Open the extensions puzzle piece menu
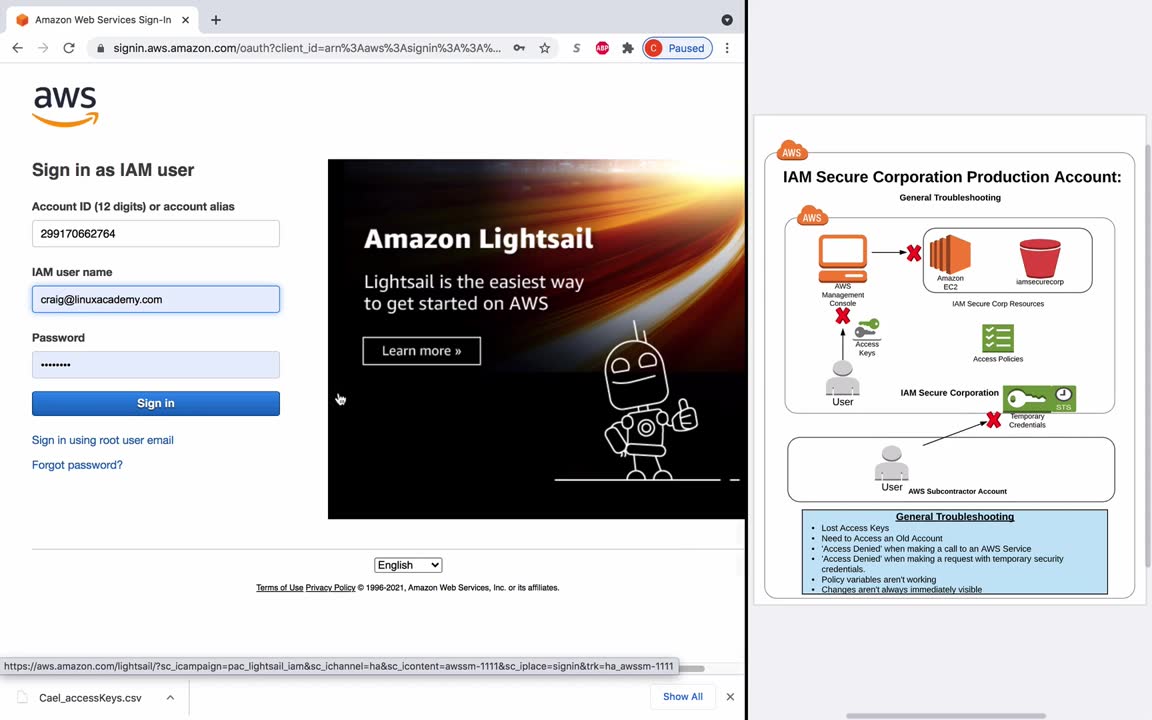The width and height of the screenshot is (1152, 720). tap(627, 48)
